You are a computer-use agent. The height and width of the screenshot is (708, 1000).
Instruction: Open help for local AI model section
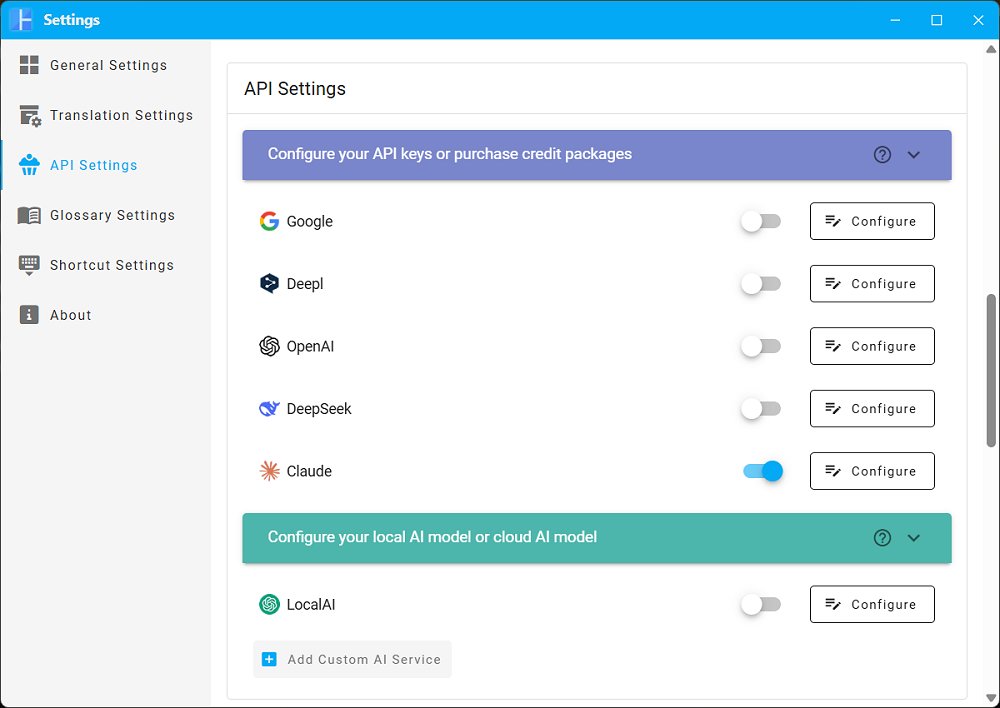(882, 538)
